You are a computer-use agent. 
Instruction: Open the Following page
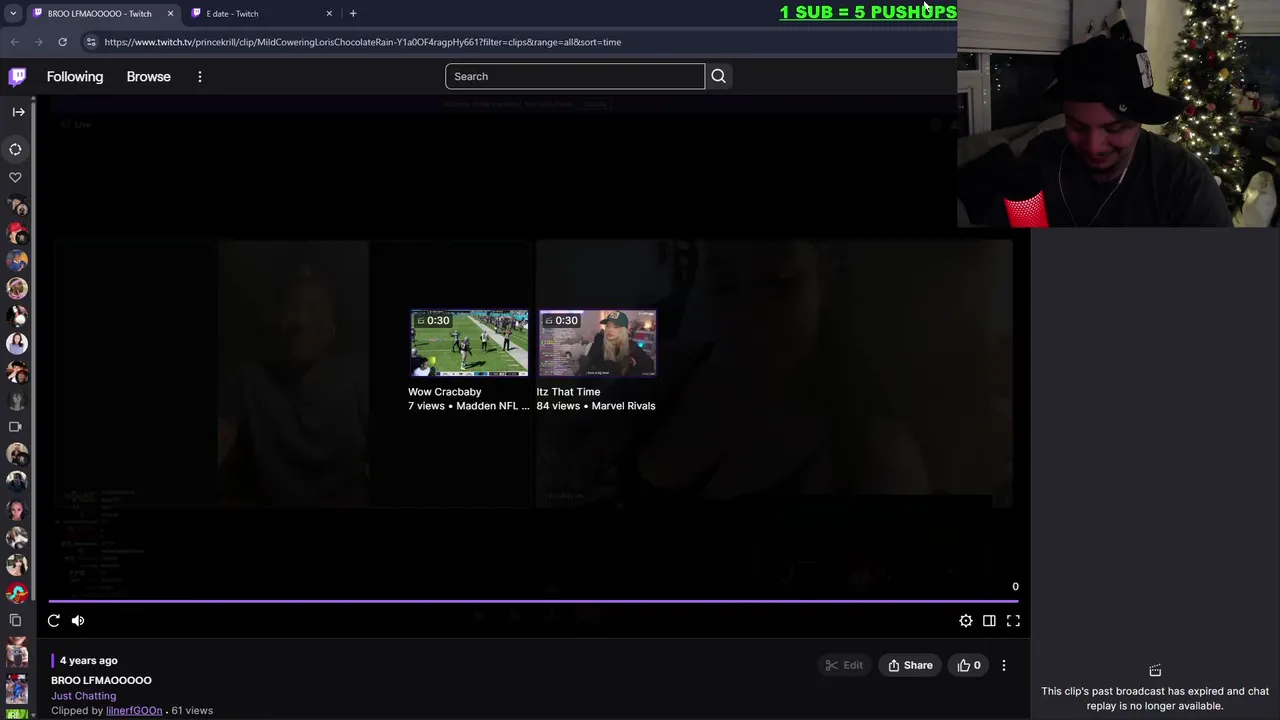pyautogui.click(x=75, y=77)
